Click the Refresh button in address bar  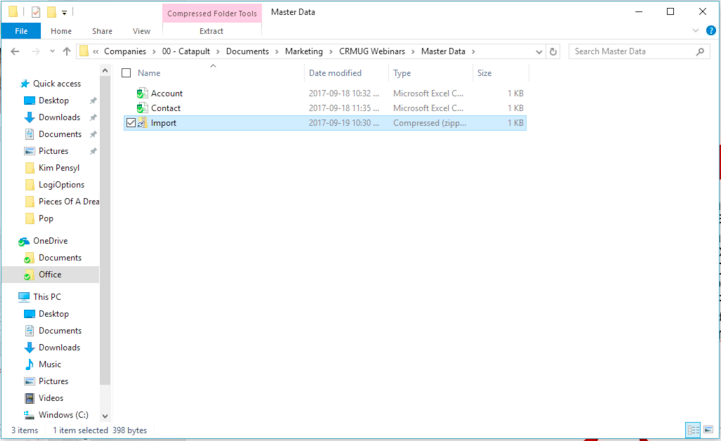553,52
